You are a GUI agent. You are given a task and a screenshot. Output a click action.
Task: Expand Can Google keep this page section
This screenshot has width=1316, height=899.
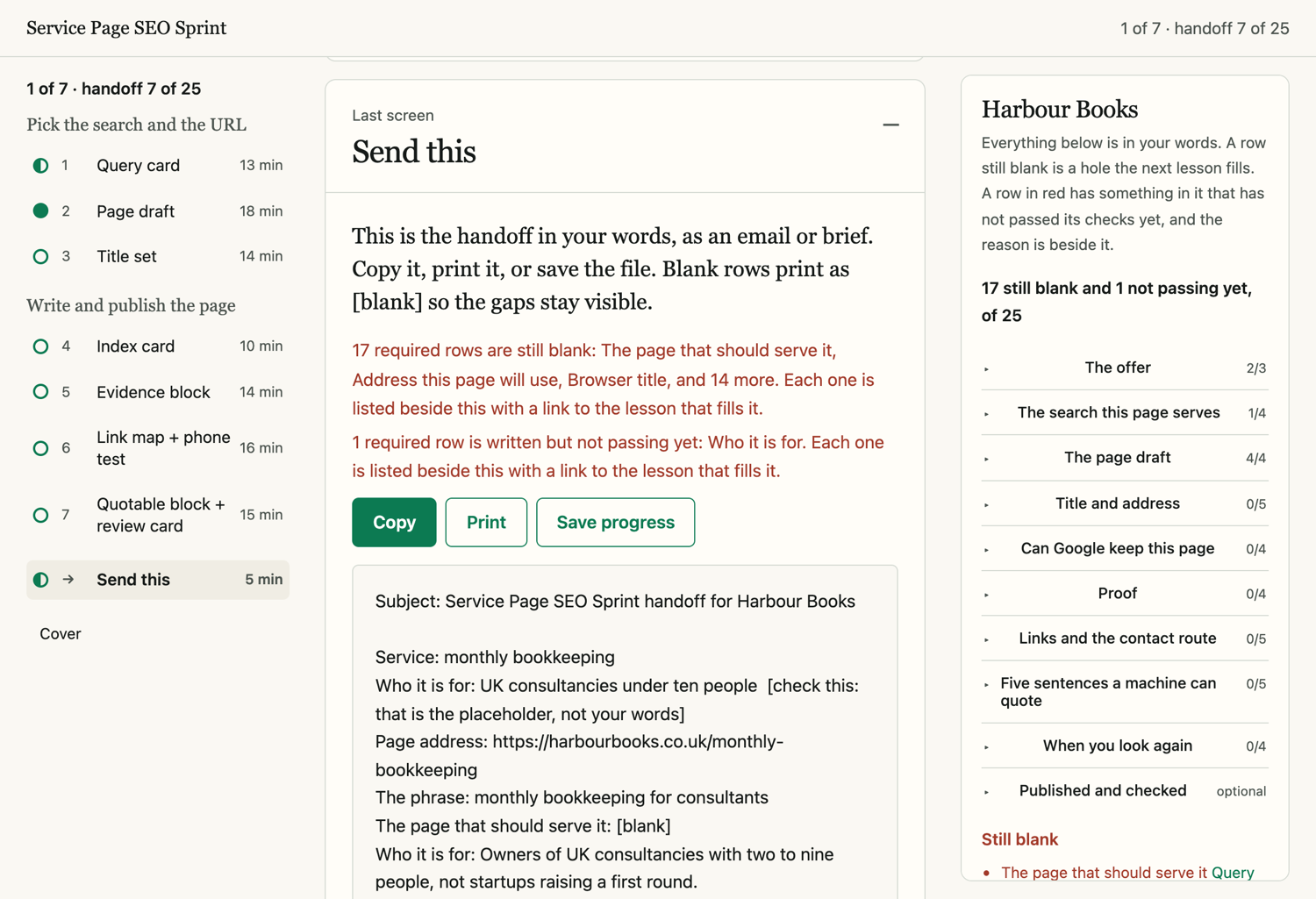pyautogui.click(x=1125, y=548)
